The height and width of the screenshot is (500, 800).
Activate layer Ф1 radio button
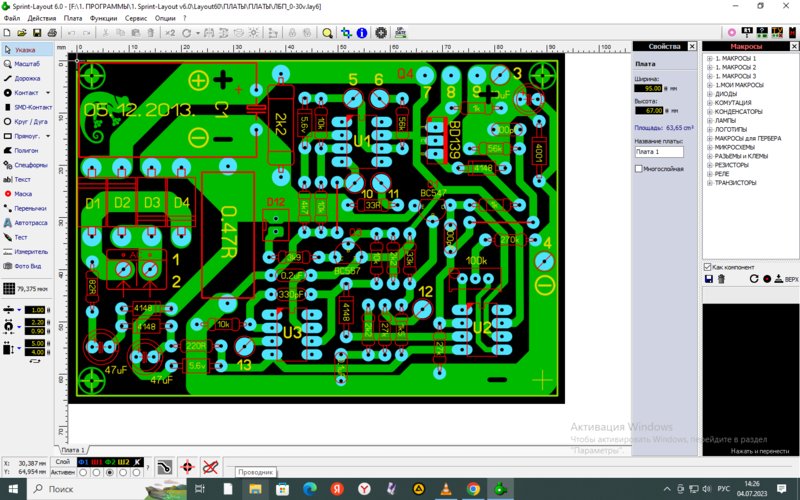pyautogui.click(x=83, y=473)
